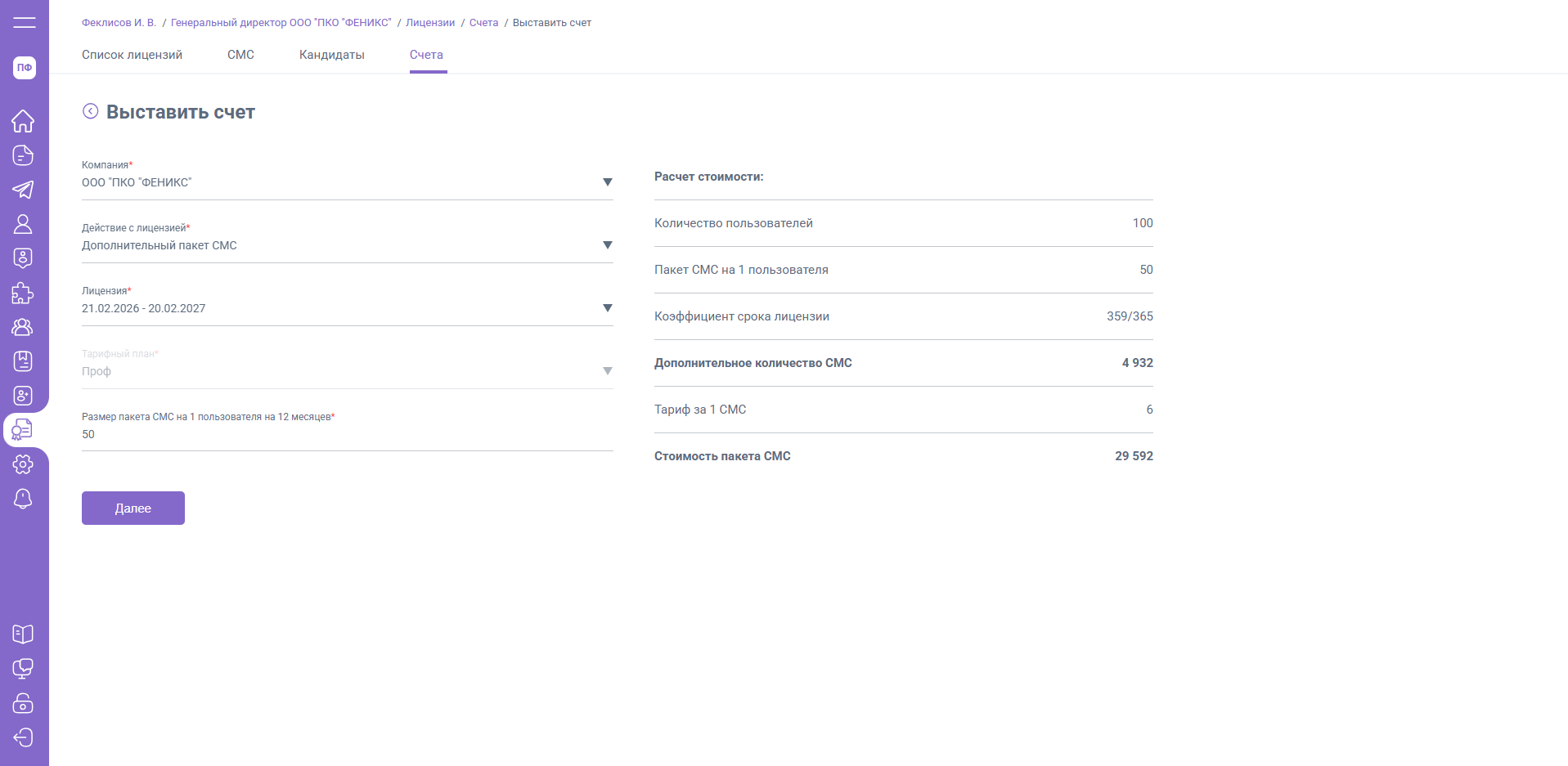Open settings gear in sidebar
1568x766 pixels.
click(23, 464)
